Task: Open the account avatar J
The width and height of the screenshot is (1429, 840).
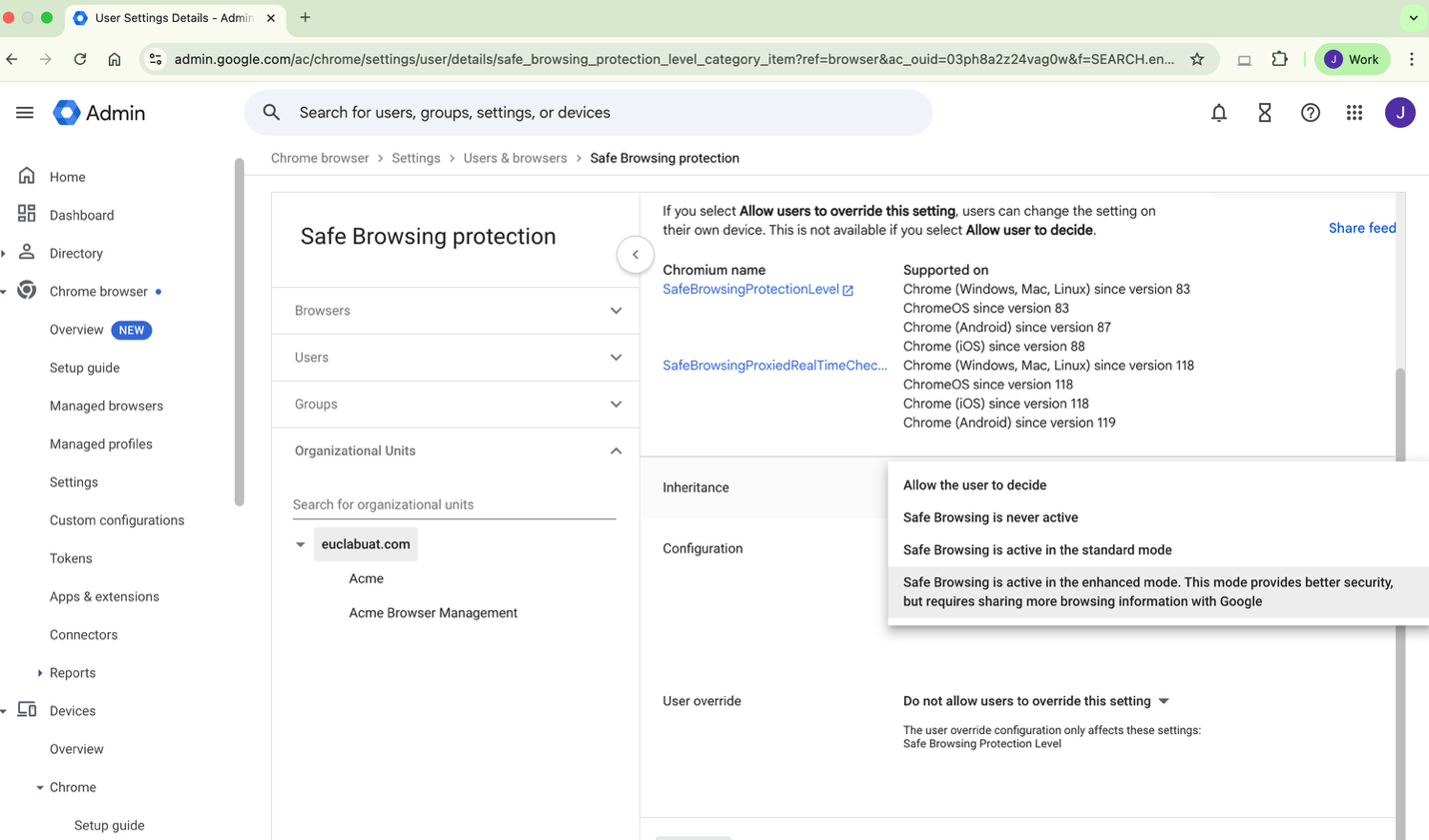Action: click(1399, 113)
